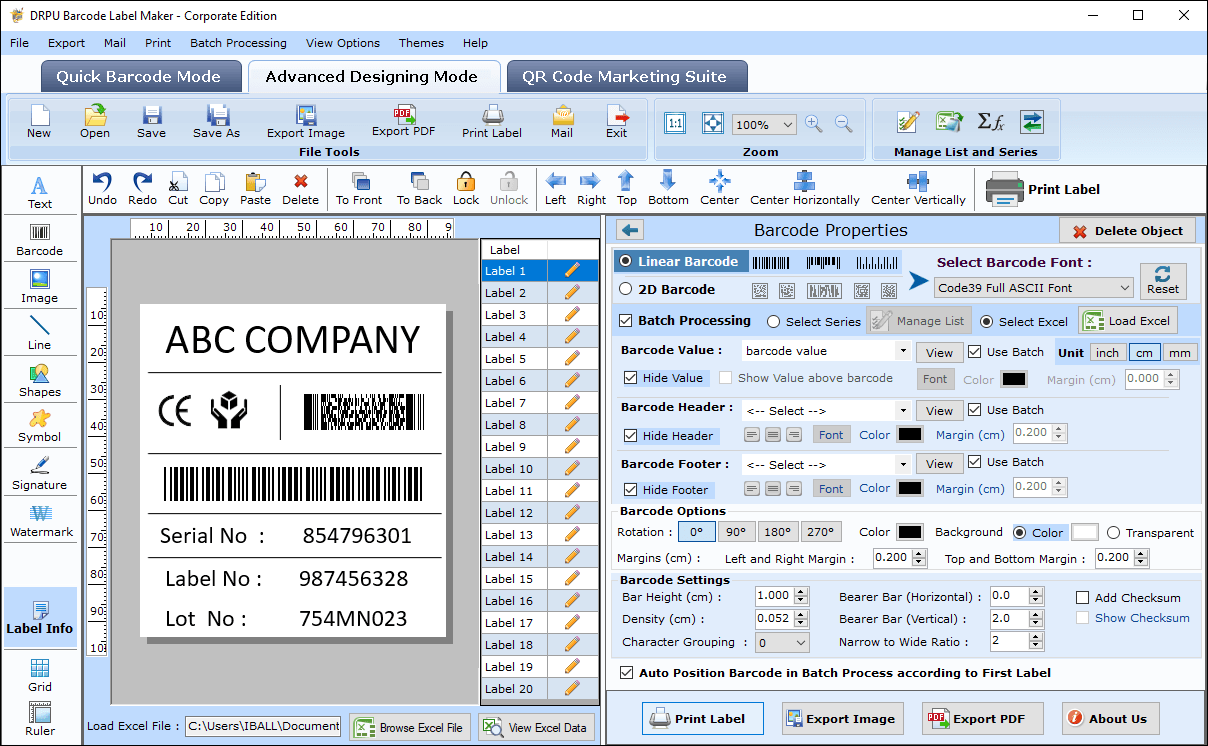Click the Browse Excel File button
1208x746 pixels.
410,727
